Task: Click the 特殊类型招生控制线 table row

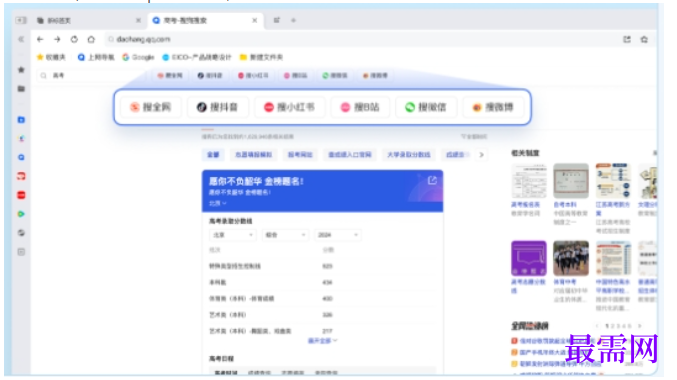Action: [322, 266]
